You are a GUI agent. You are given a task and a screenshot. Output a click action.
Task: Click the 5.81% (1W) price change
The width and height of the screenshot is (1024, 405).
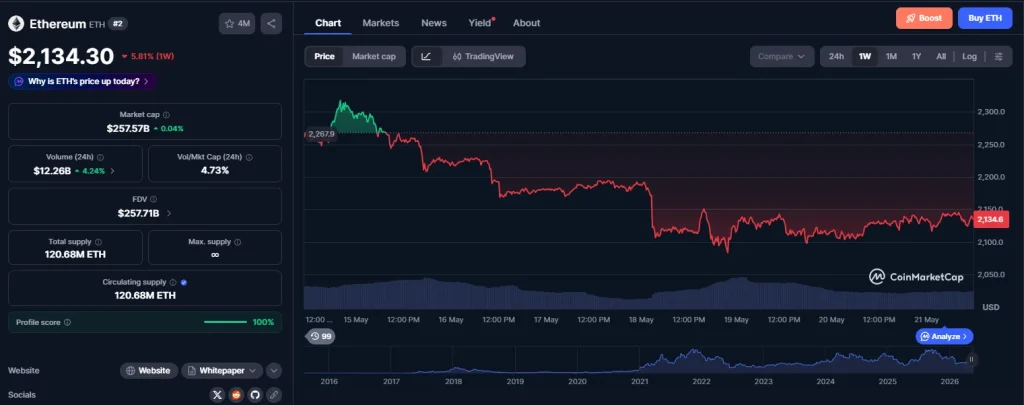(x=148, y=56)
